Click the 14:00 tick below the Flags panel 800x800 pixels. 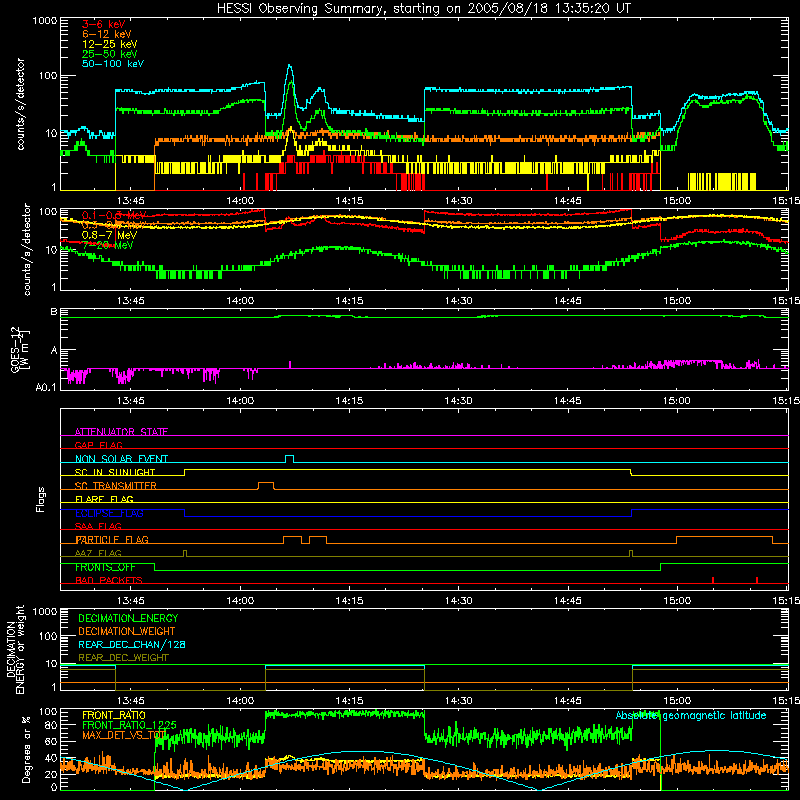click(240, 600)
